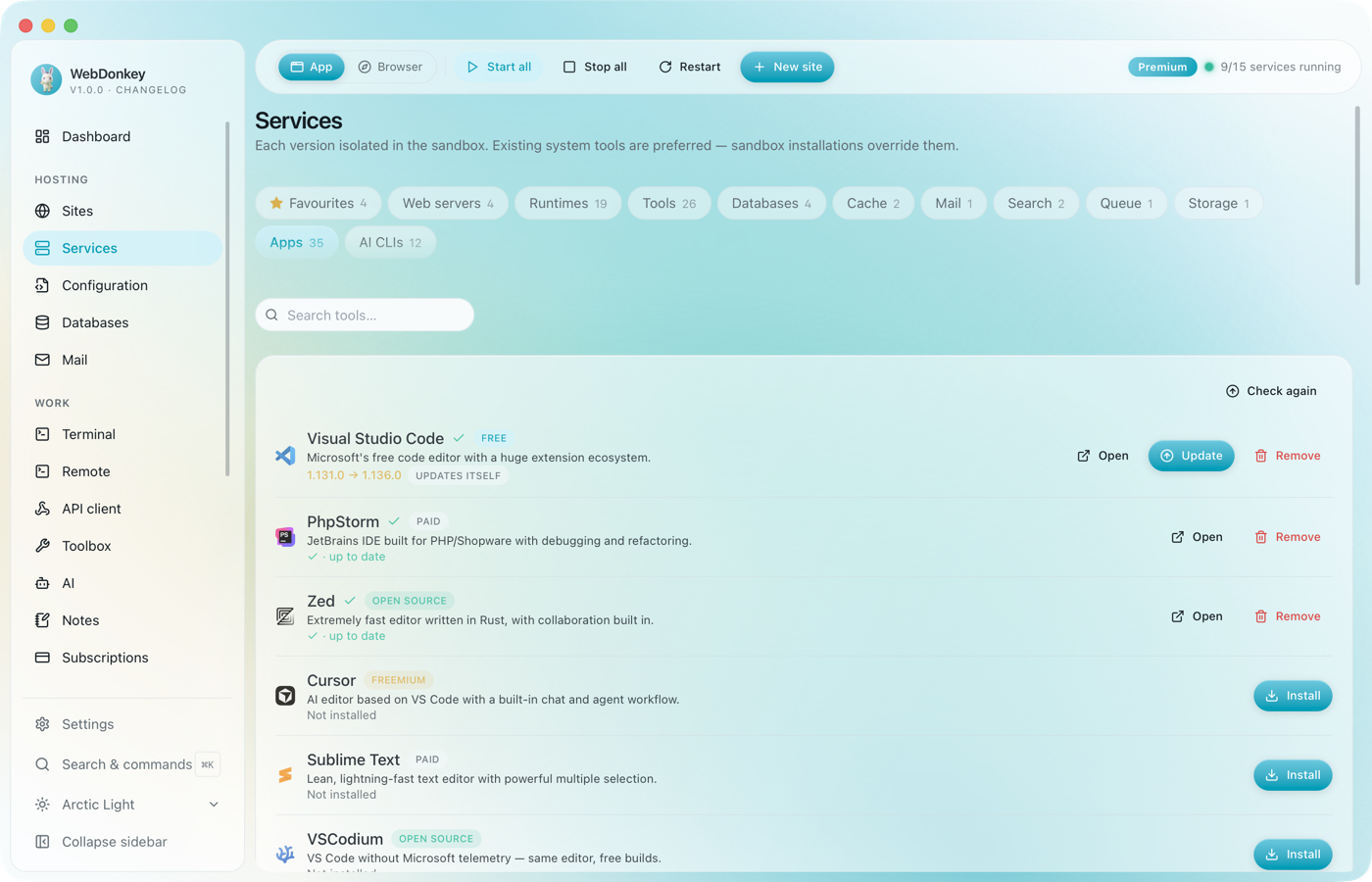The image size is (1372, 882).
Task: Install Cursor
Action: [x=1293, y=696]
